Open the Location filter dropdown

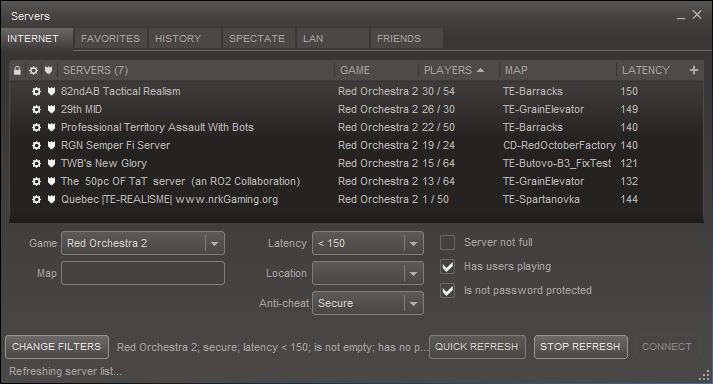pyautogui.click(x=367, y=273)
